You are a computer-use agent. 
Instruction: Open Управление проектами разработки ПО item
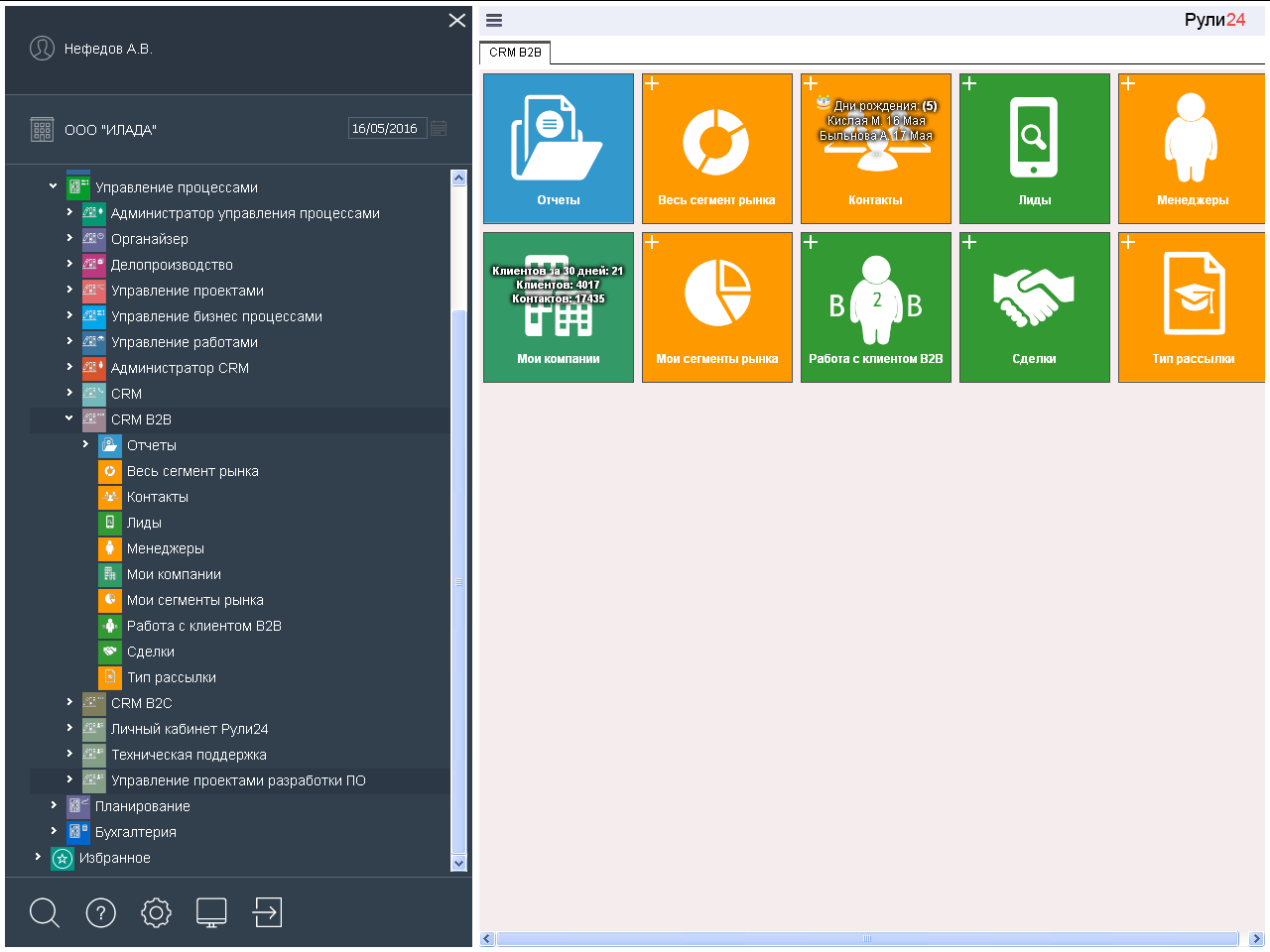tap(238, 780)
